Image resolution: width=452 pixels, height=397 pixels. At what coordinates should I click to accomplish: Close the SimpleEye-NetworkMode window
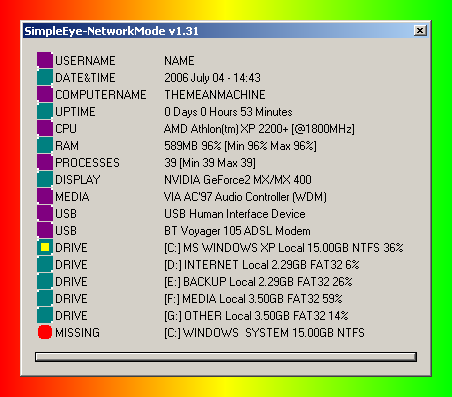pos(420,31)
